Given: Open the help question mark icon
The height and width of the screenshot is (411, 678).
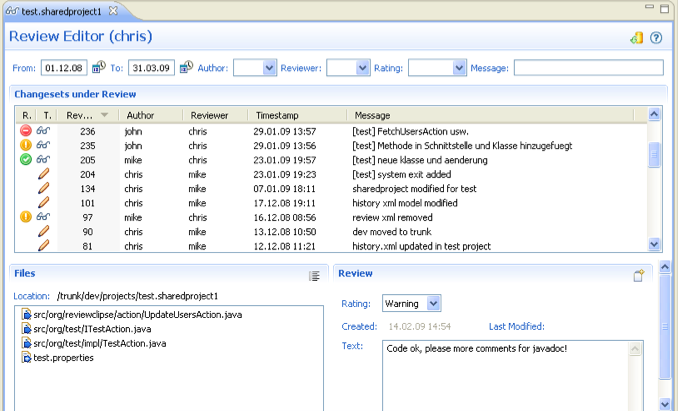Looking at the screenshot, I should 656,38.
